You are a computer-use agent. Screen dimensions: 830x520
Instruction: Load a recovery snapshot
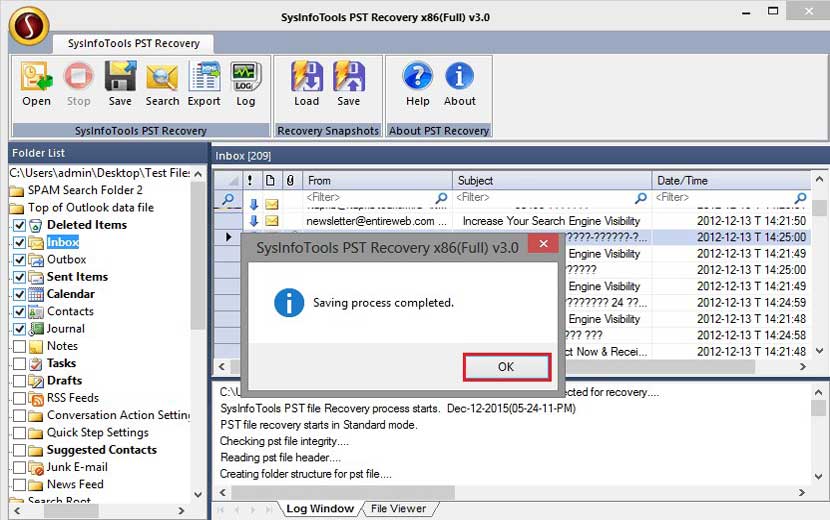coord(306,84)
